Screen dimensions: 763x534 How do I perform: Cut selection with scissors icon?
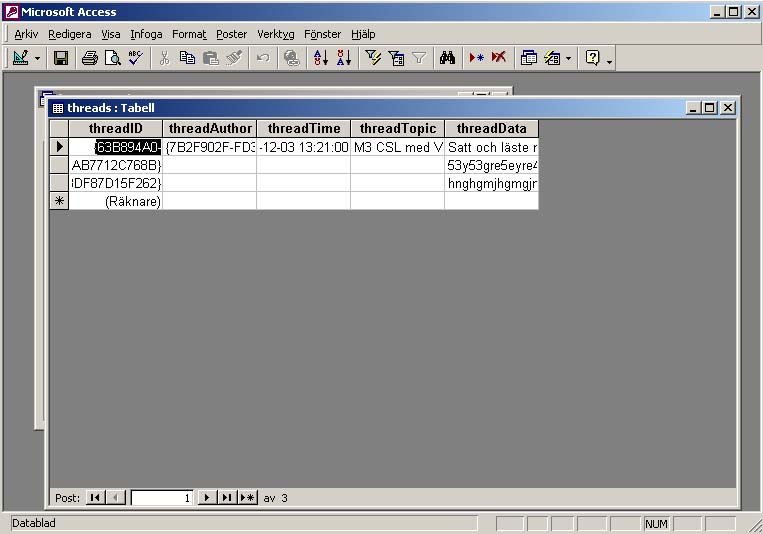click(x=164, y=58)
